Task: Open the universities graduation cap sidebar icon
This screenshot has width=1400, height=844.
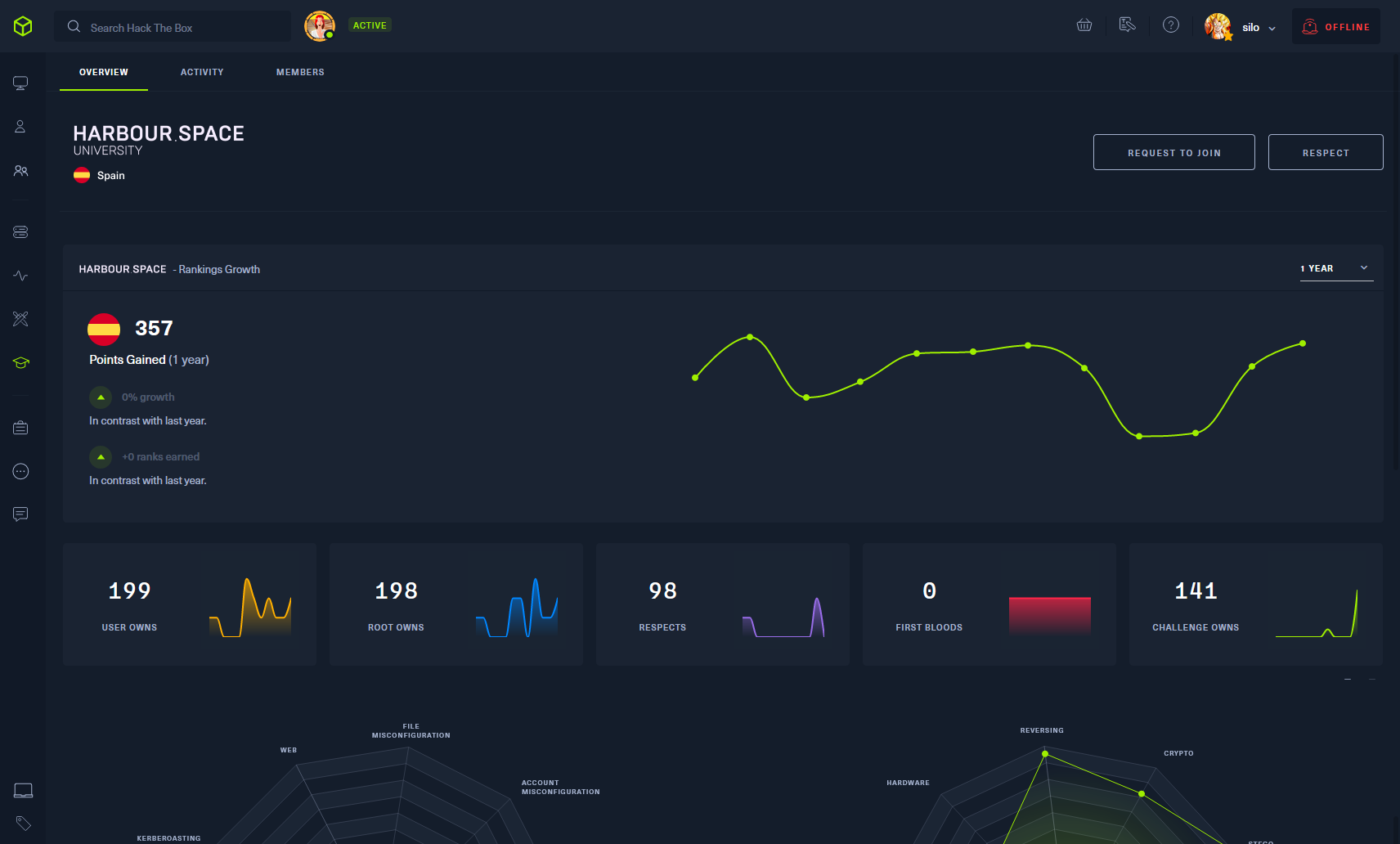Action: coord(21,362)
